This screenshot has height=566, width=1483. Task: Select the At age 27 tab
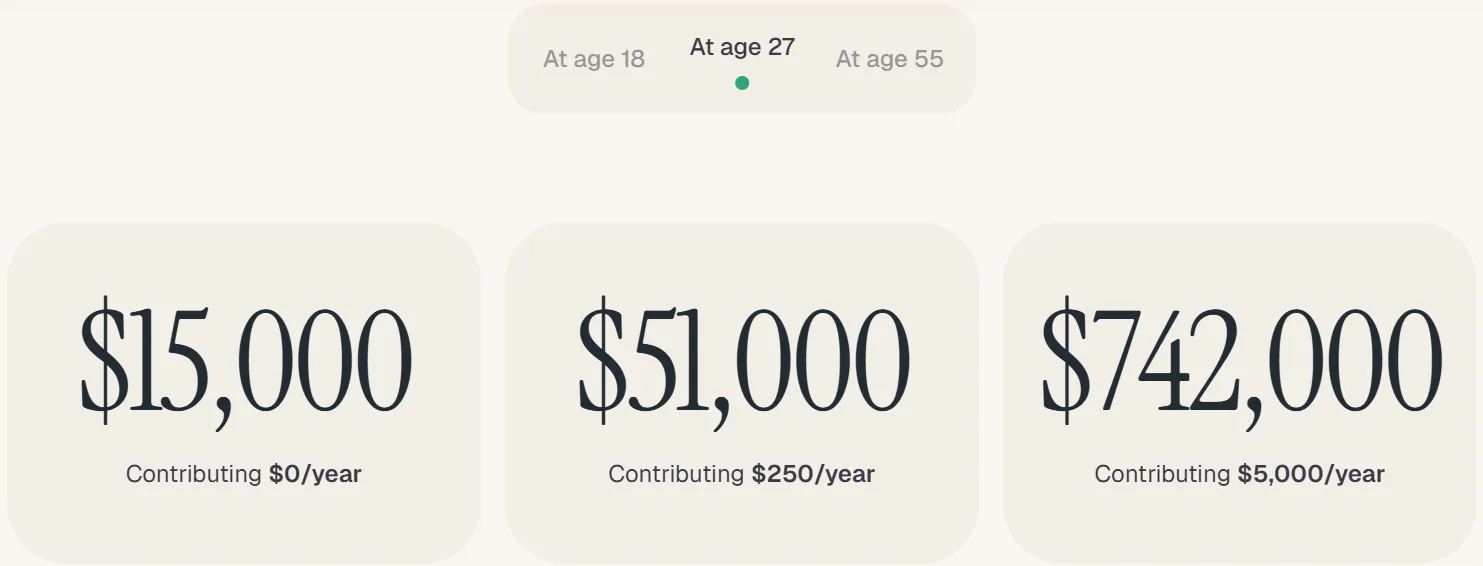742,47
